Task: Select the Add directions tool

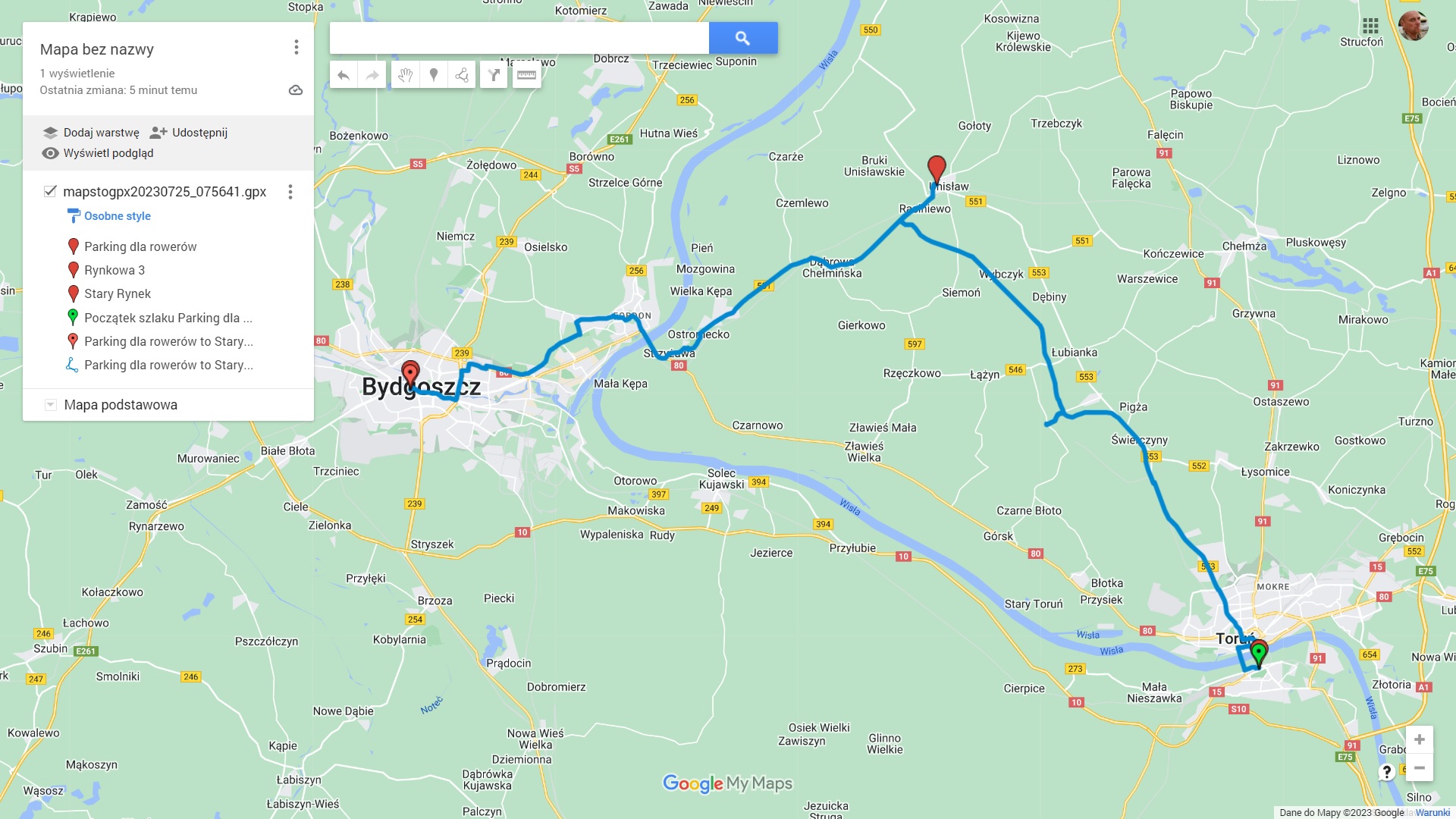Action: point(494,75)
